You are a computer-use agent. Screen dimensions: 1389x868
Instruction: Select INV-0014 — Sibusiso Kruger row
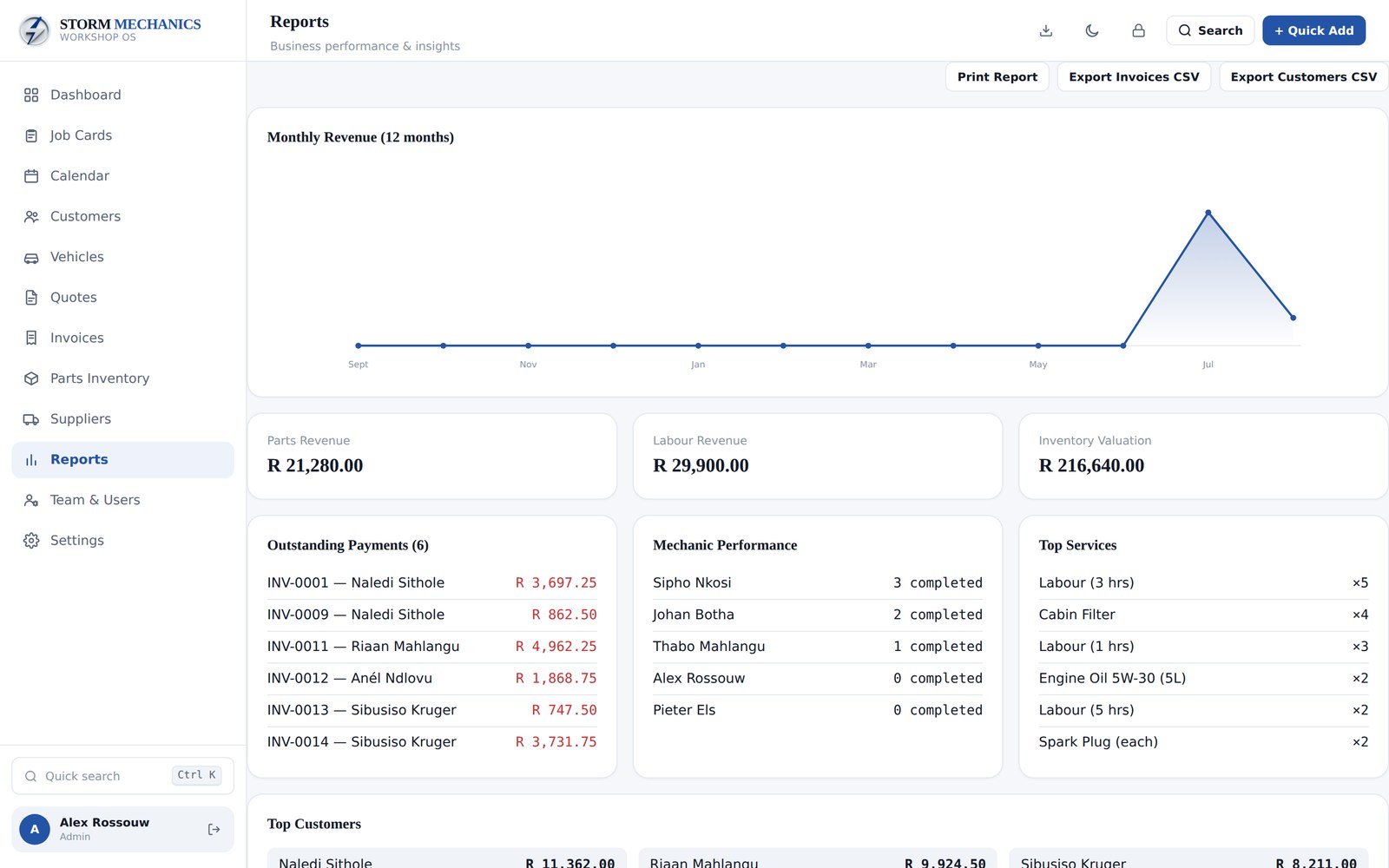click(432, 742)
